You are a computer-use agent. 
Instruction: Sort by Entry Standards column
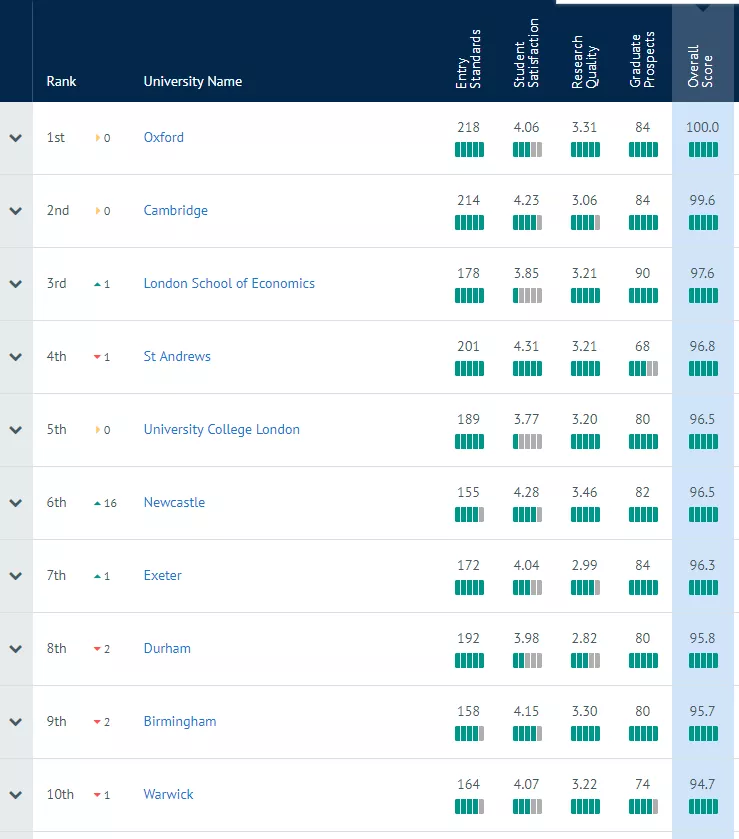pos(468,59)
